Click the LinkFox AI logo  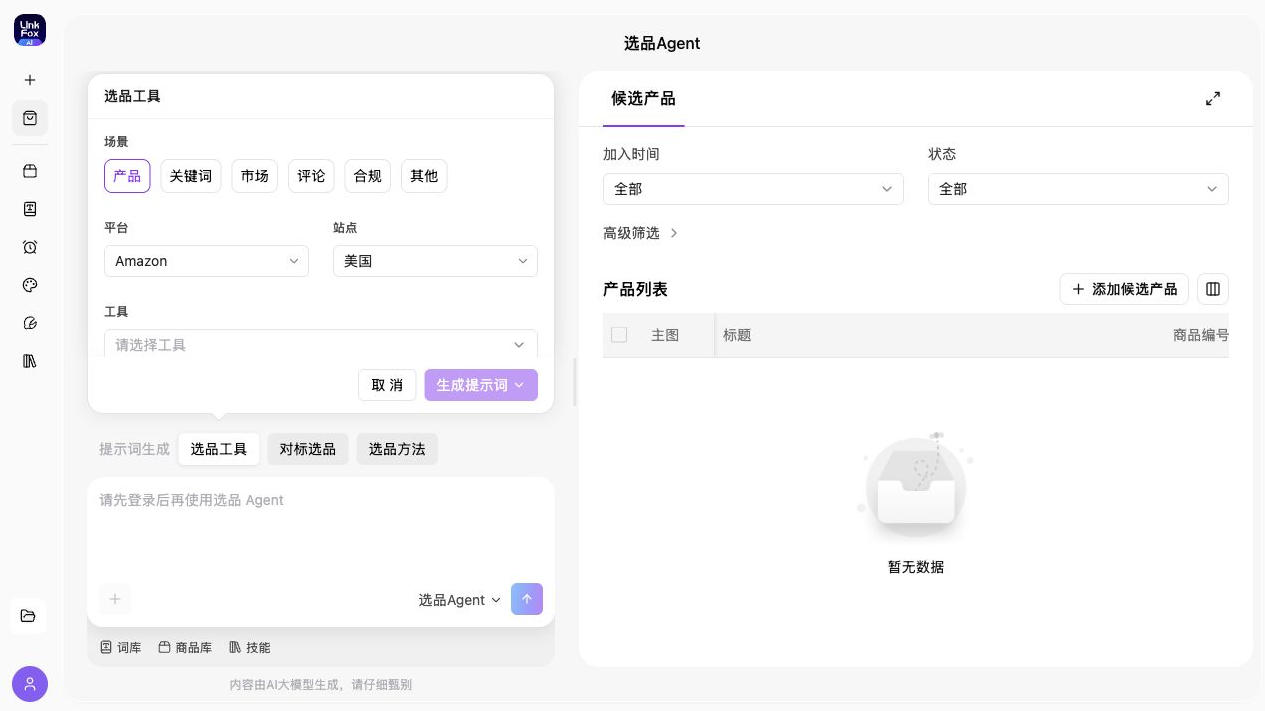30,30
